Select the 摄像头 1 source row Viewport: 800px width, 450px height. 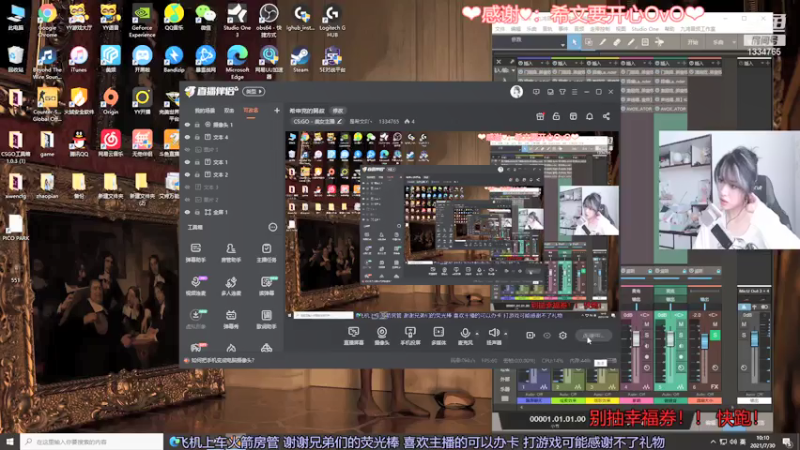(x=231, y=124)
